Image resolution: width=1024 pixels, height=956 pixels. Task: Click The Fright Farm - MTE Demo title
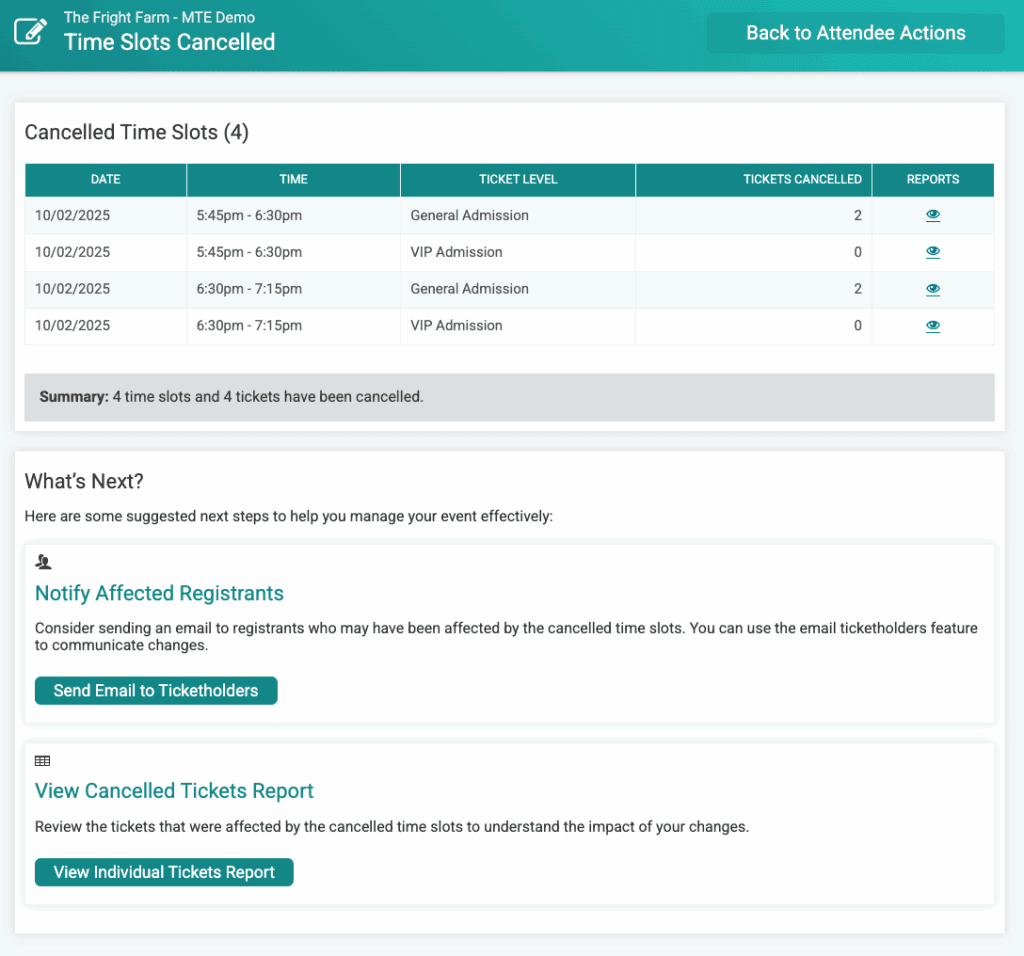[x=159, y=17]
